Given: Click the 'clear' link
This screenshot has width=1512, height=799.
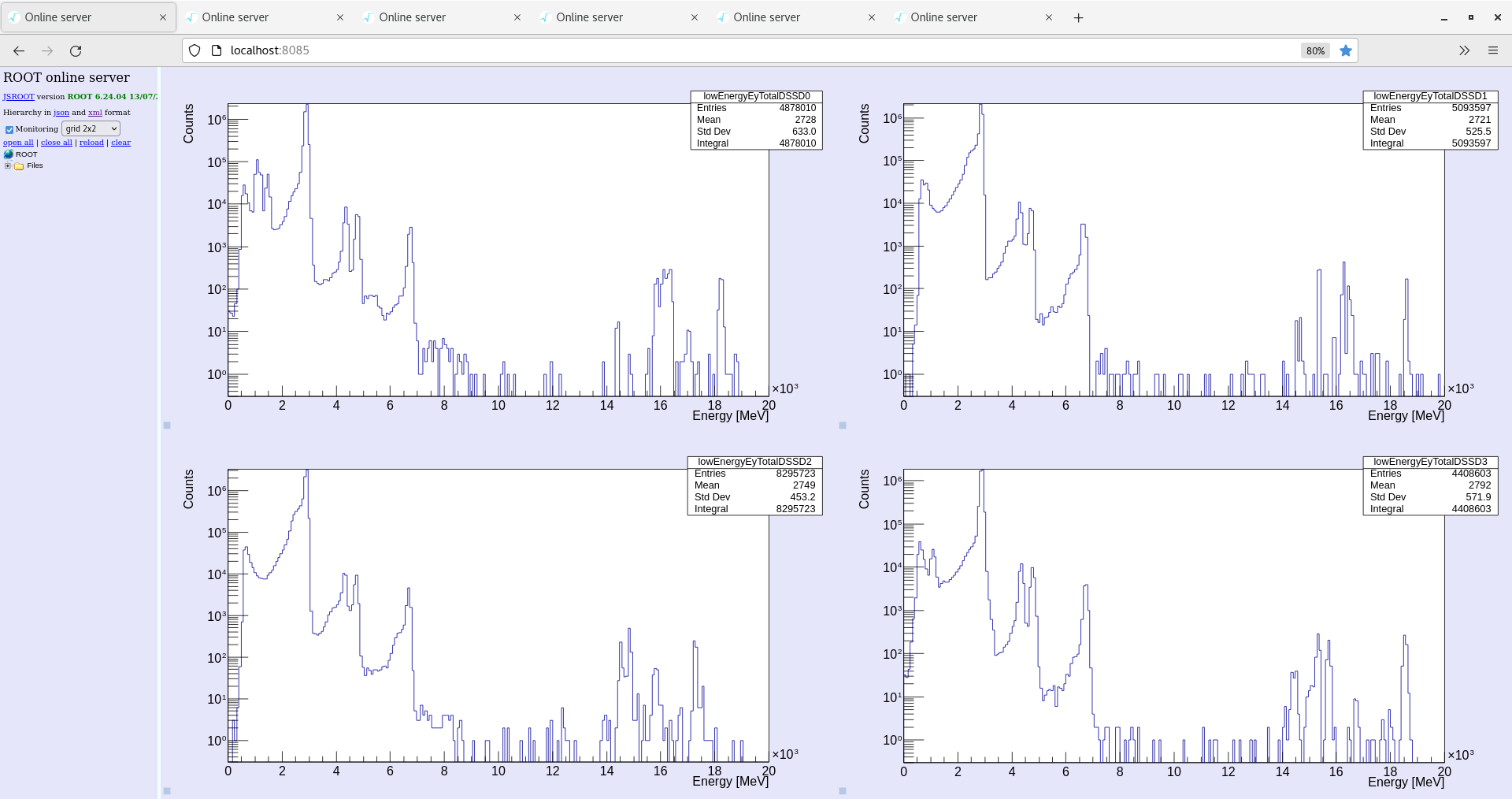Looking at the screenshot, I should [x=120, y=143].
